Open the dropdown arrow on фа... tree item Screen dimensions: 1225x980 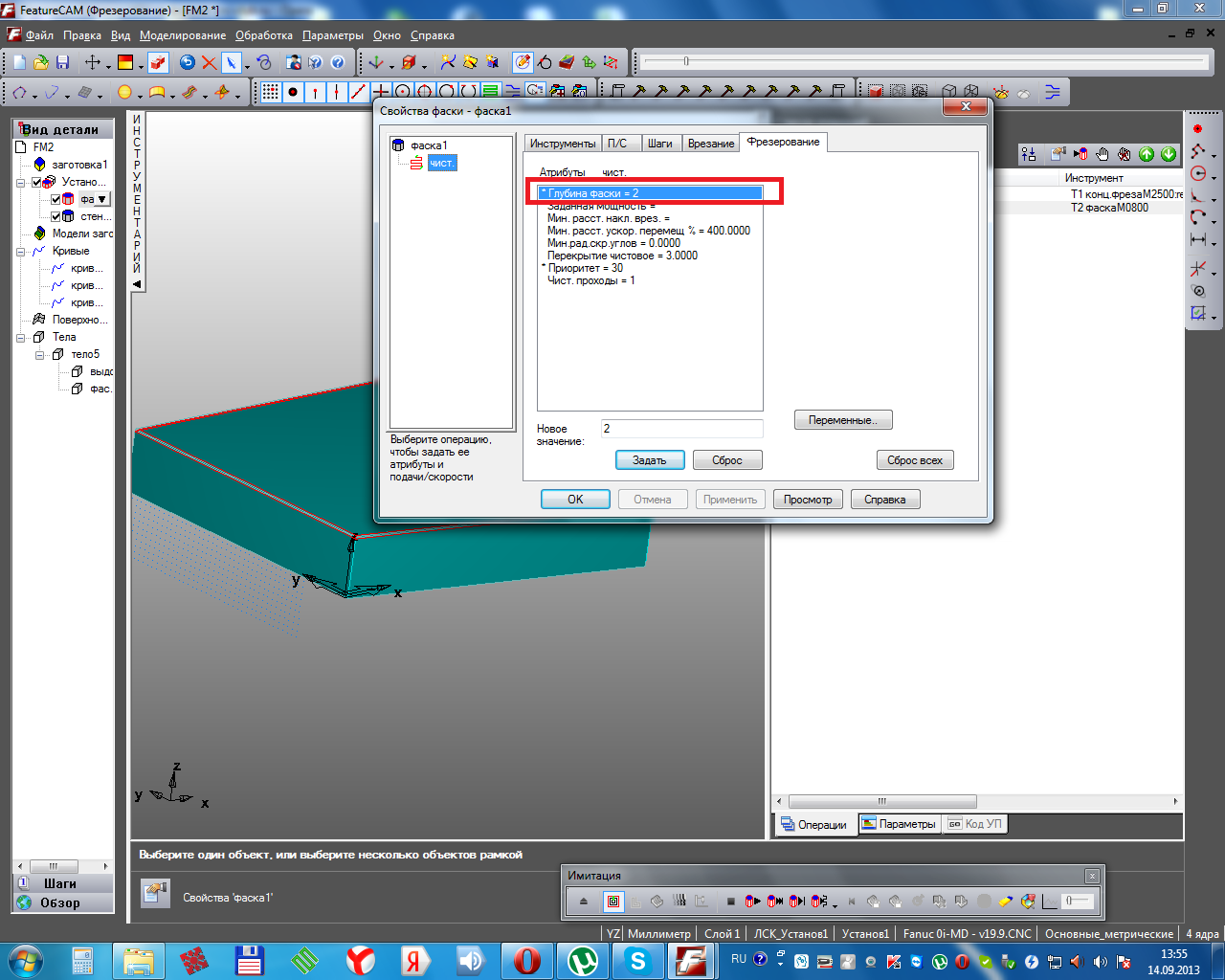(x=102, y=199)
